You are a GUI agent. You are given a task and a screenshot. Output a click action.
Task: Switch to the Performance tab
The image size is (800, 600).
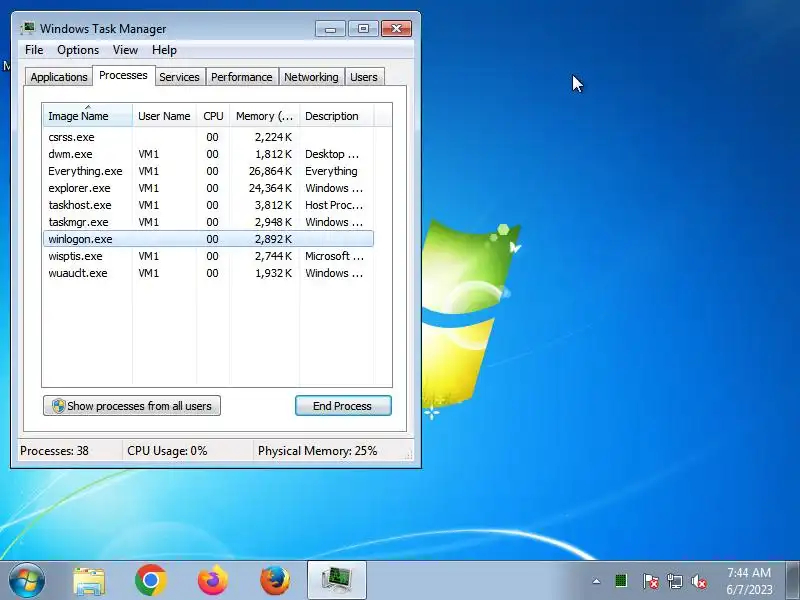tap(241, 77)
